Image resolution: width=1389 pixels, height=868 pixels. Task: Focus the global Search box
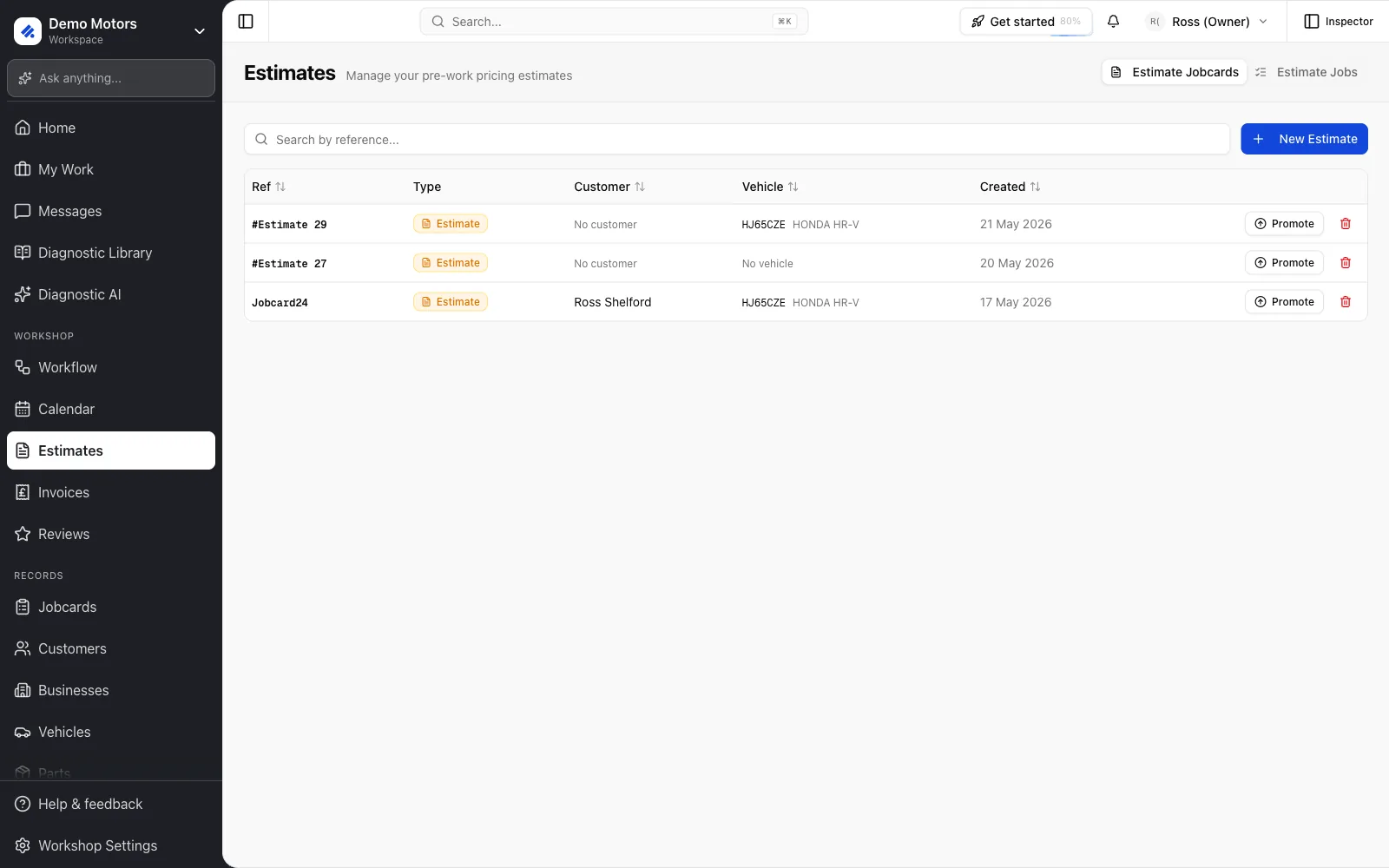(614, 22)
